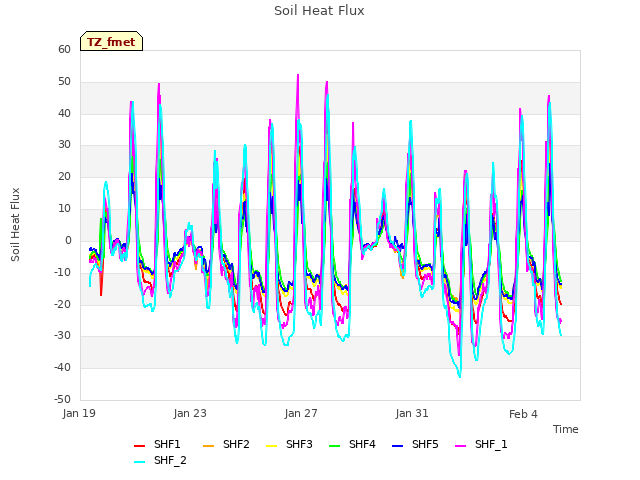Click the blue SHF5 legend swatch
Viewport: 640px width, 480px height.
tap(397, 446)
